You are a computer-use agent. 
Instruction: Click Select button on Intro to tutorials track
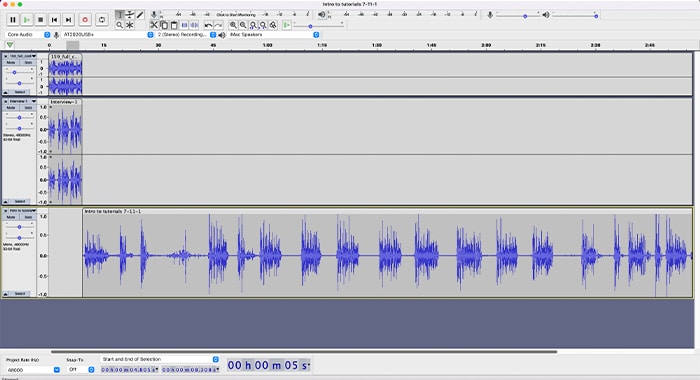pos(20,294)
